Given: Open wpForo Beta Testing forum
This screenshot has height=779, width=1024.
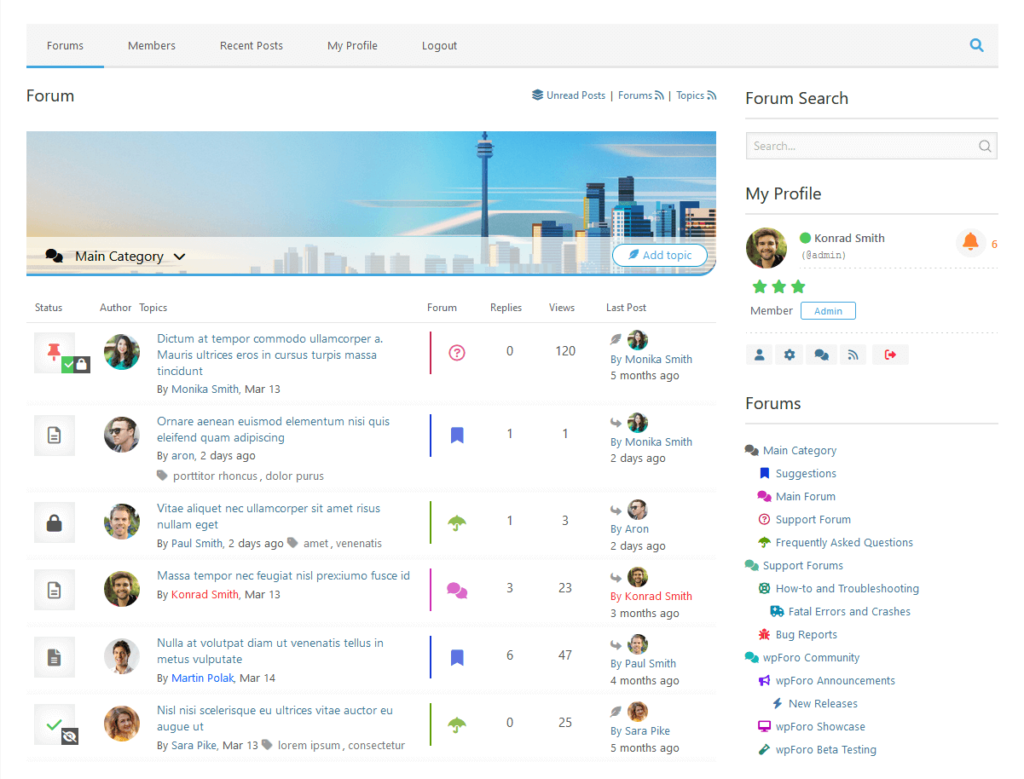Looking at the screenshot, I should [826, 750].
